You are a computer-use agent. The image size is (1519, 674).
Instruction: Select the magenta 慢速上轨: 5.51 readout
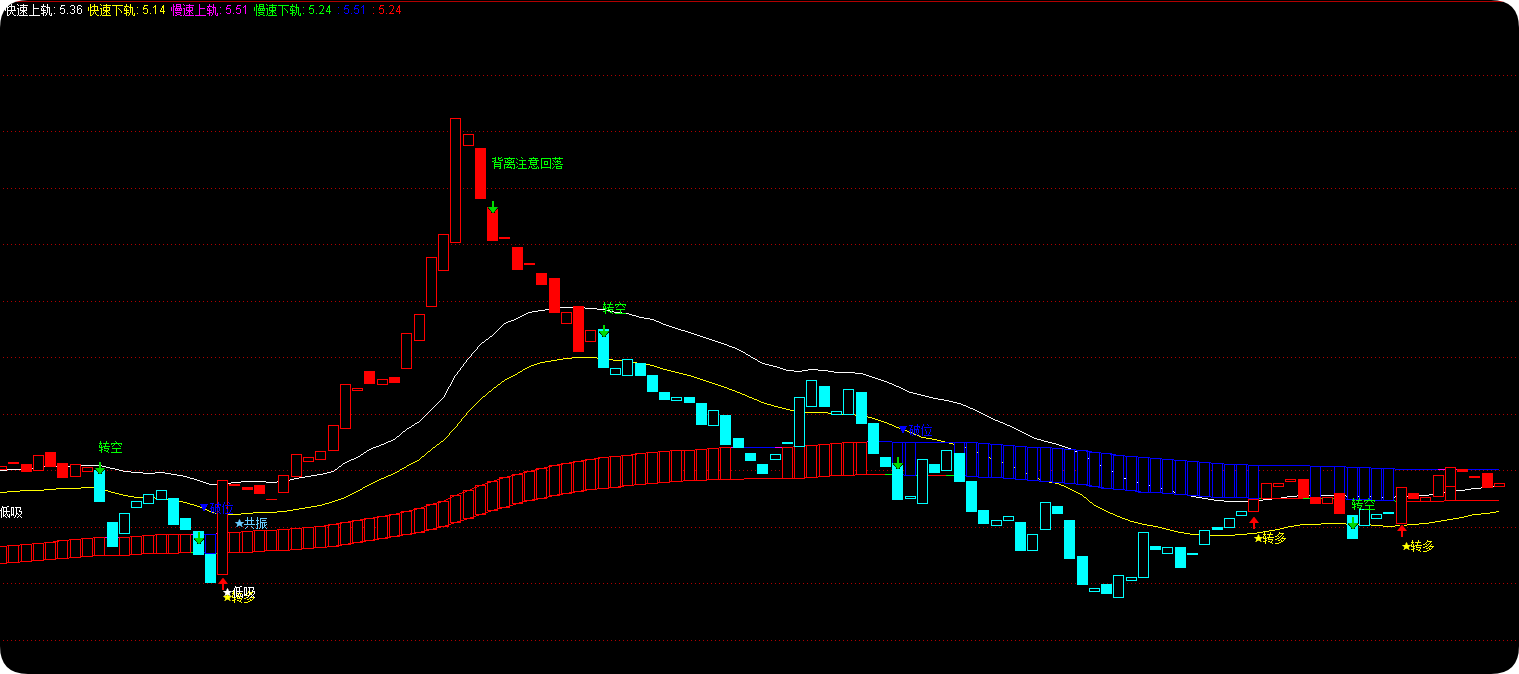tap(210, 10)
